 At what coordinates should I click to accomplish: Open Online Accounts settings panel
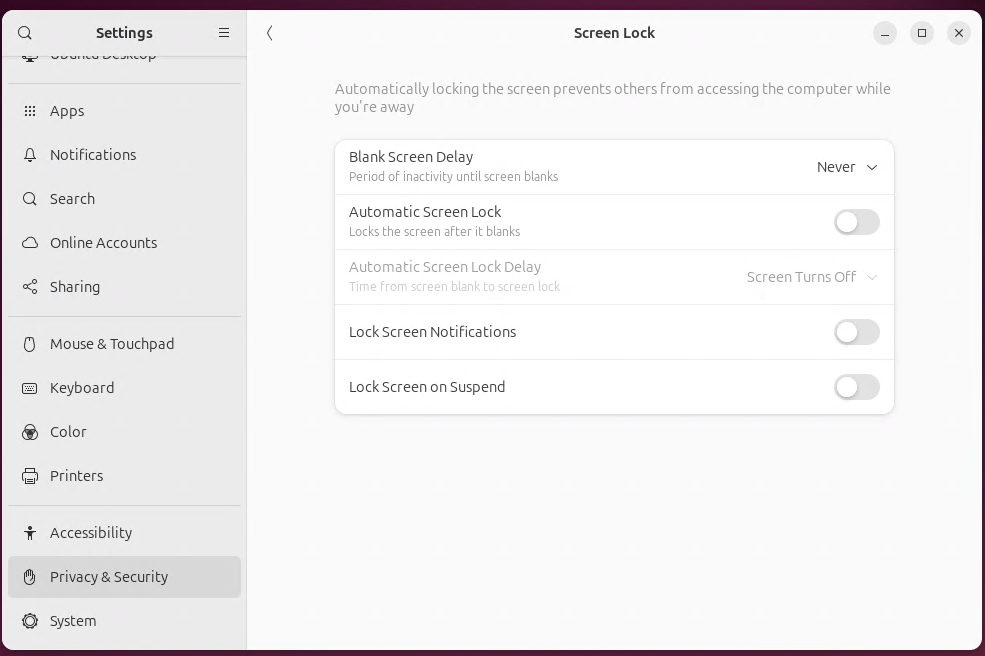coord(103,243)
